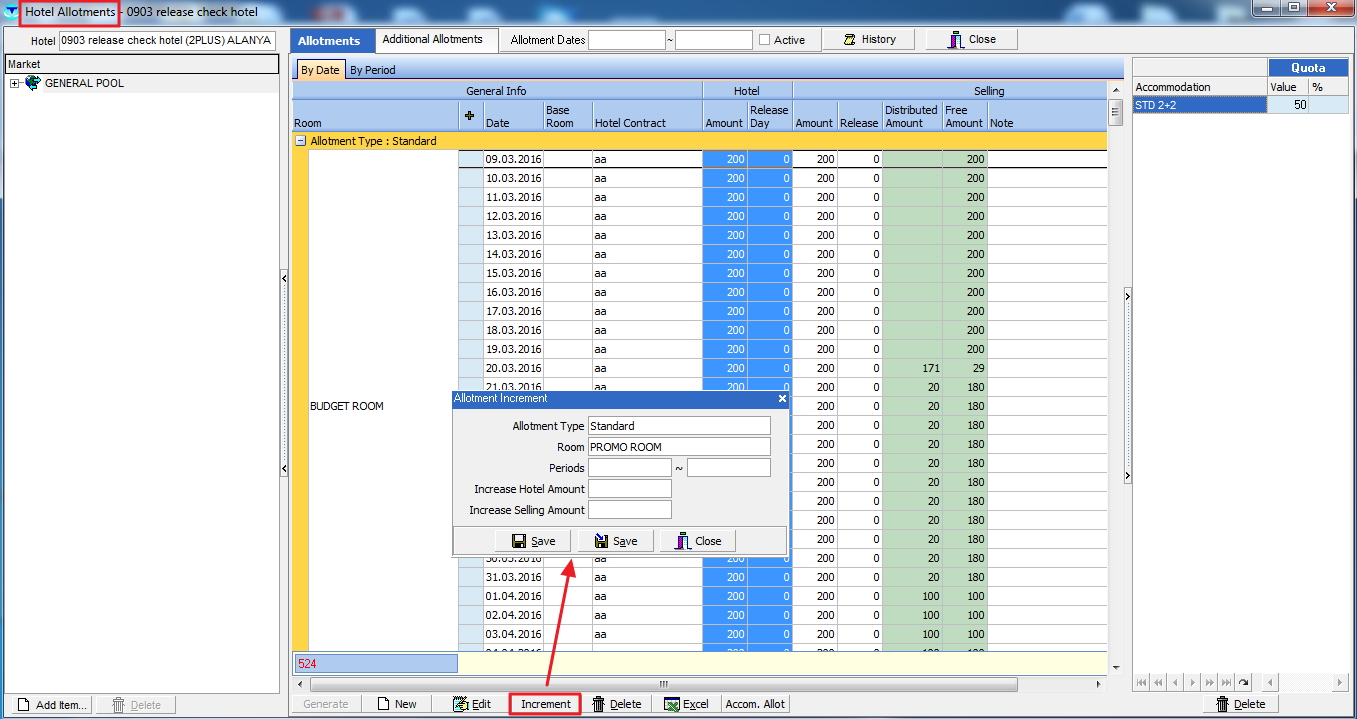This screenshot has height=719, width=1357.
Task: Click Add Item under the Market panel
Action: 52,705
